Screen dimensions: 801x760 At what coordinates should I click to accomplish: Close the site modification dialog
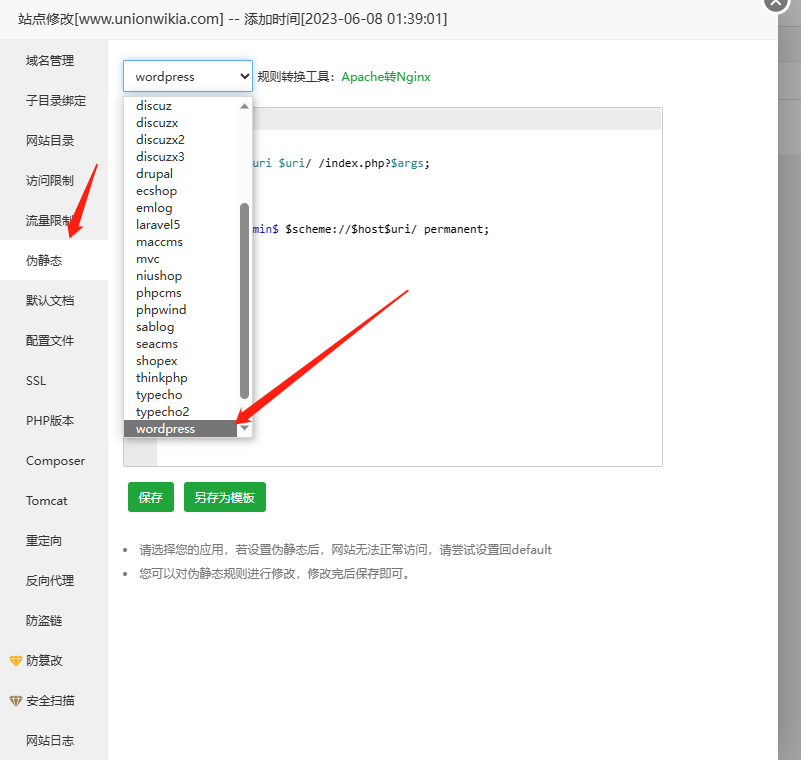click(776, 3)
